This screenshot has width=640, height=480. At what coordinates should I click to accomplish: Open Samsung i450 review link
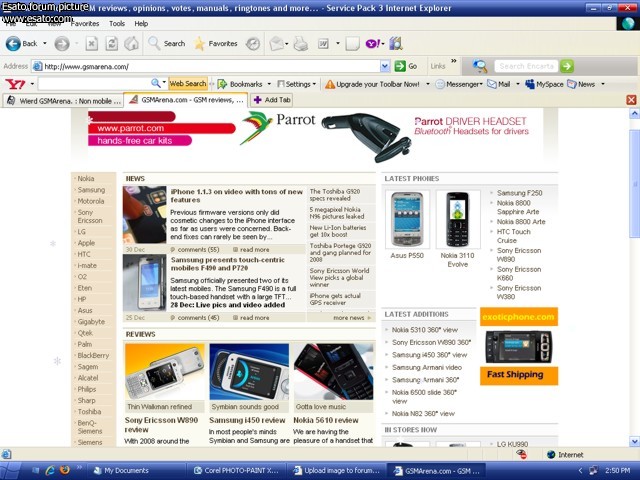click(247, 420)
